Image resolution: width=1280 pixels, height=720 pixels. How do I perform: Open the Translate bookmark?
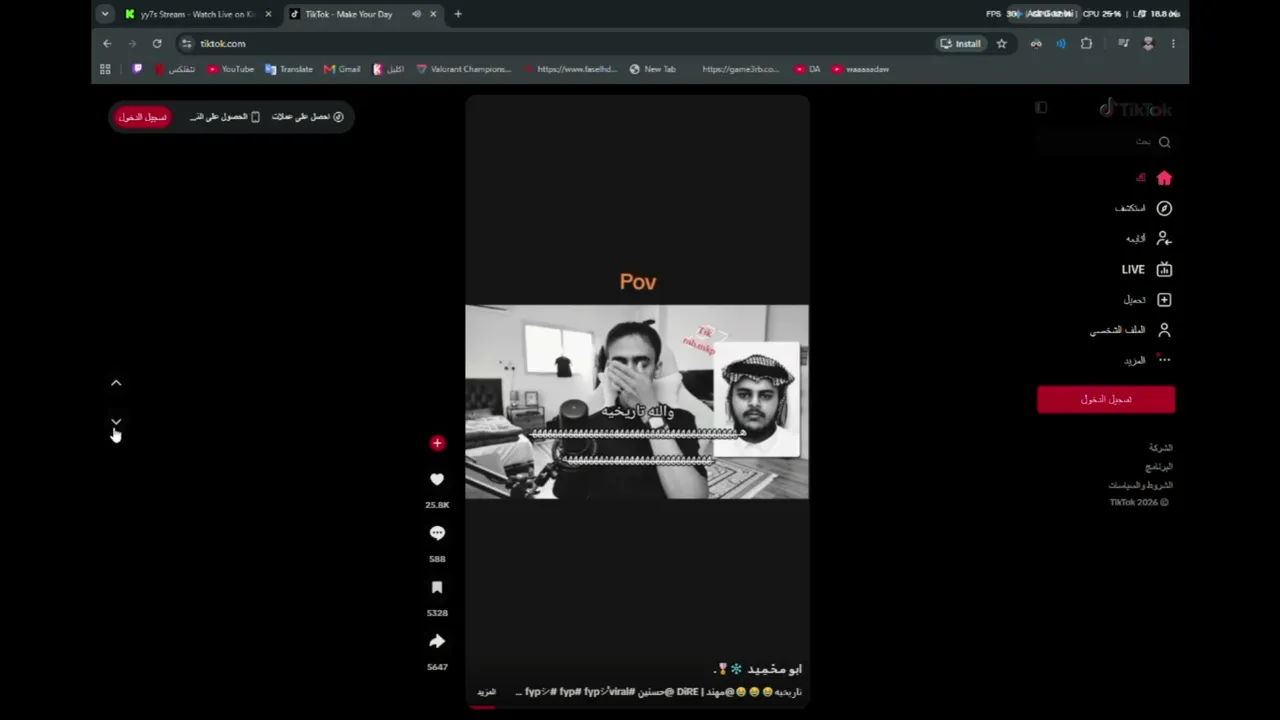pyautogui.click(x=289, y=69)
